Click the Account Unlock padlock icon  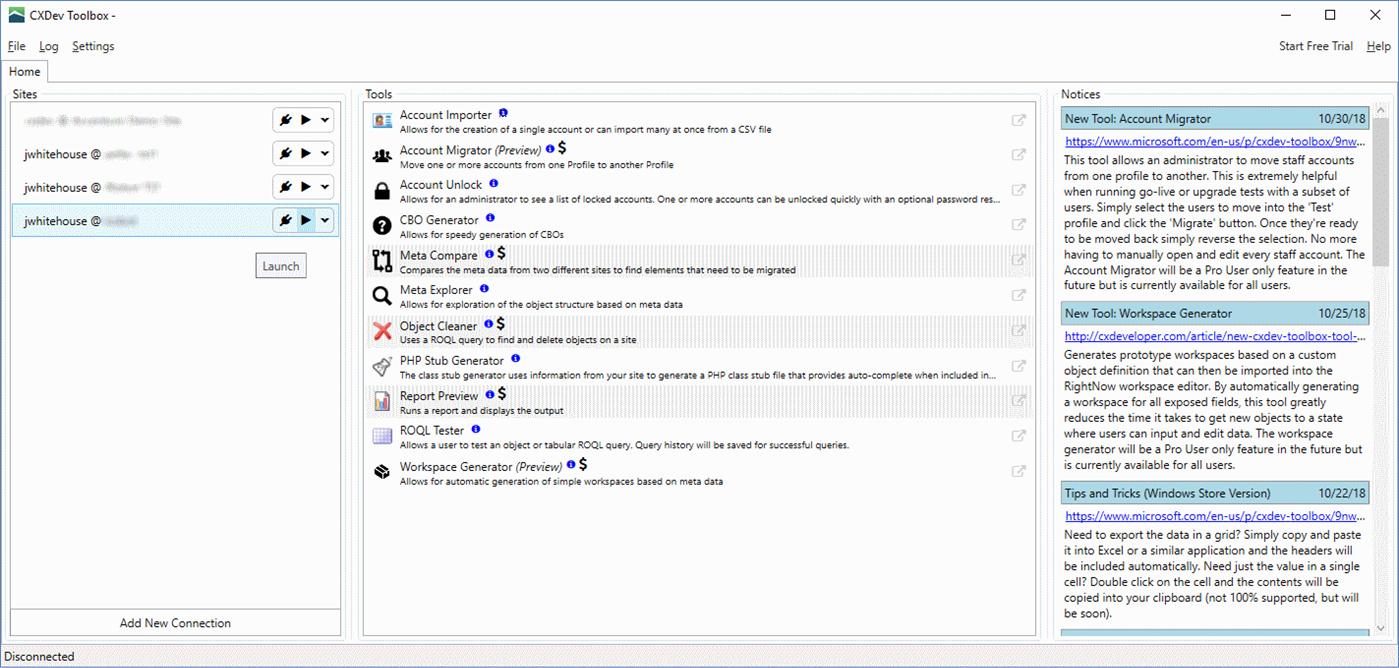click(x=381, y=190)
